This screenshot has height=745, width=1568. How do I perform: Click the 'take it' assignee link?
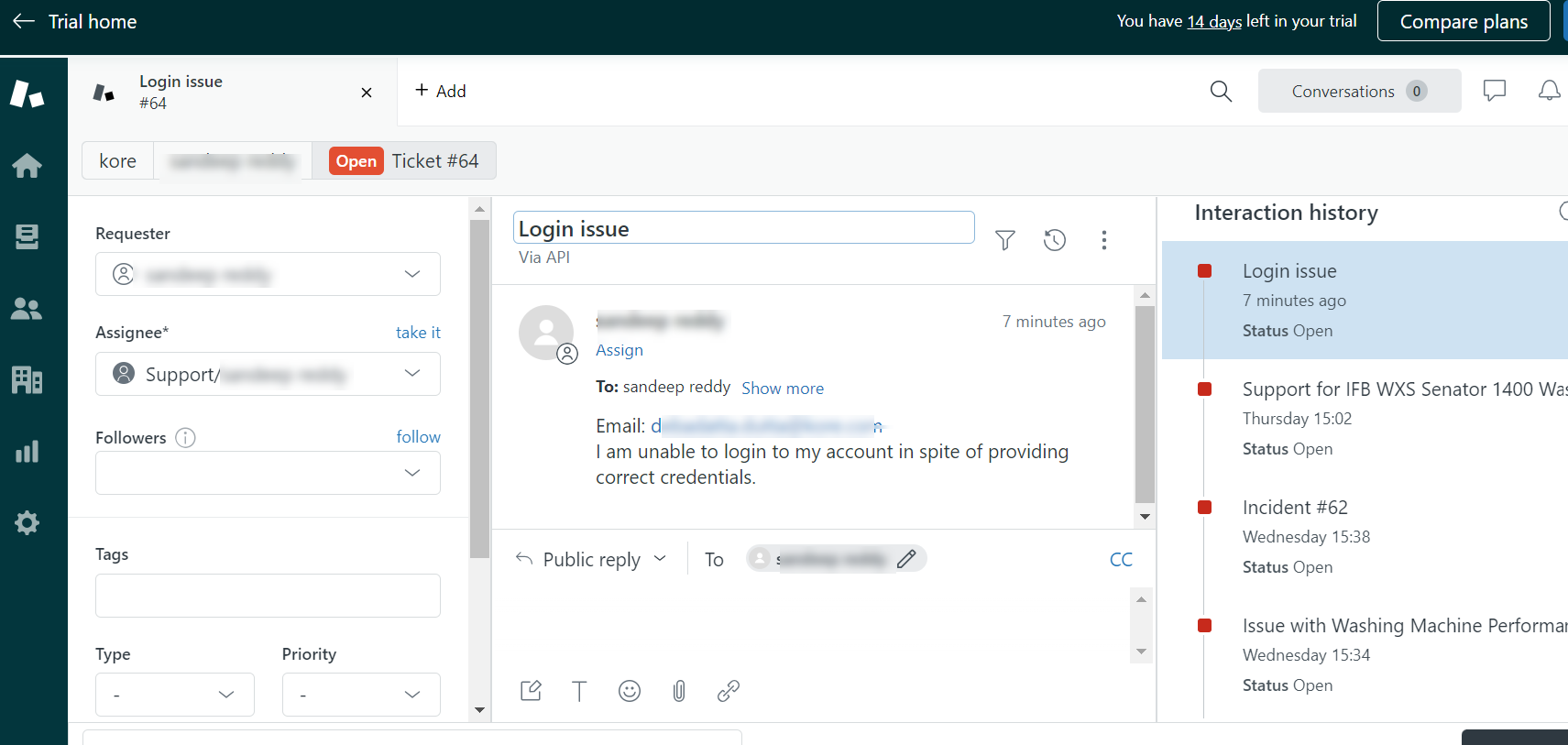418,333
